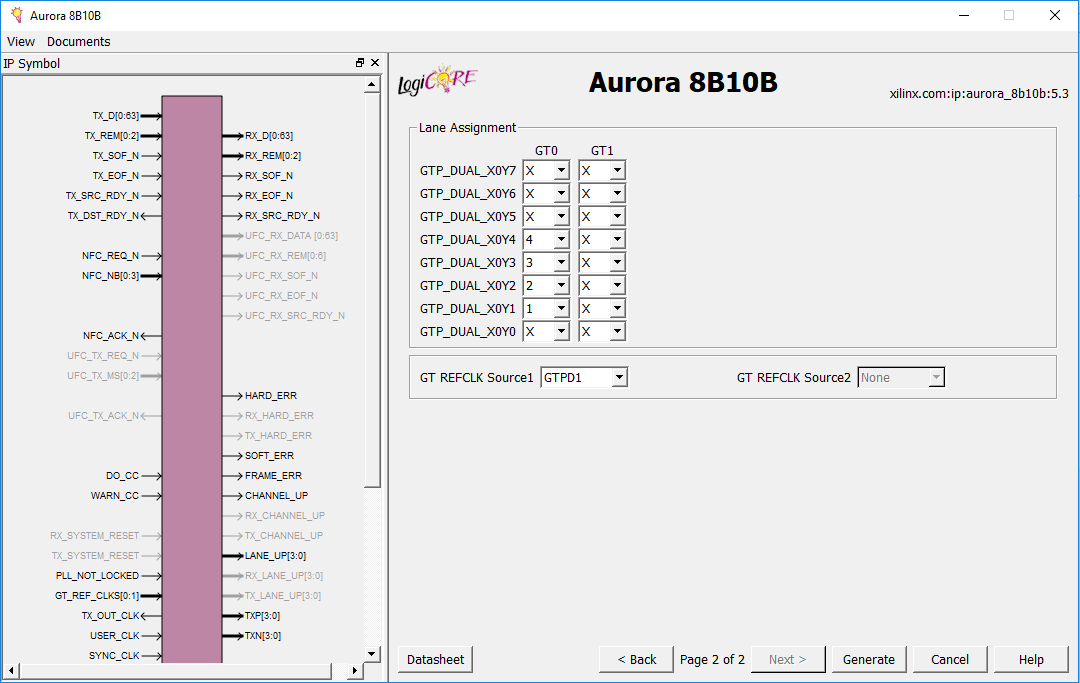The height and width of the screenshot is (683, 1080).
Task: Click the up arrow of the IP Symbol scrollbar
Action: [371, 83]
